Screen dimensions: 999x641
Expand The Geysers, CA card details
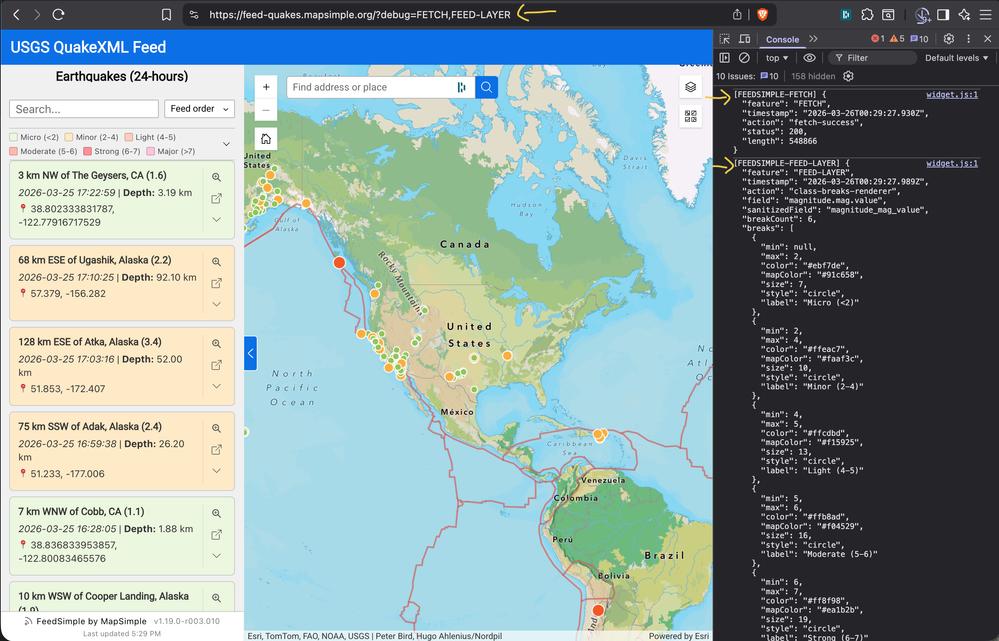pyautogui.click(x=217, y=219)
